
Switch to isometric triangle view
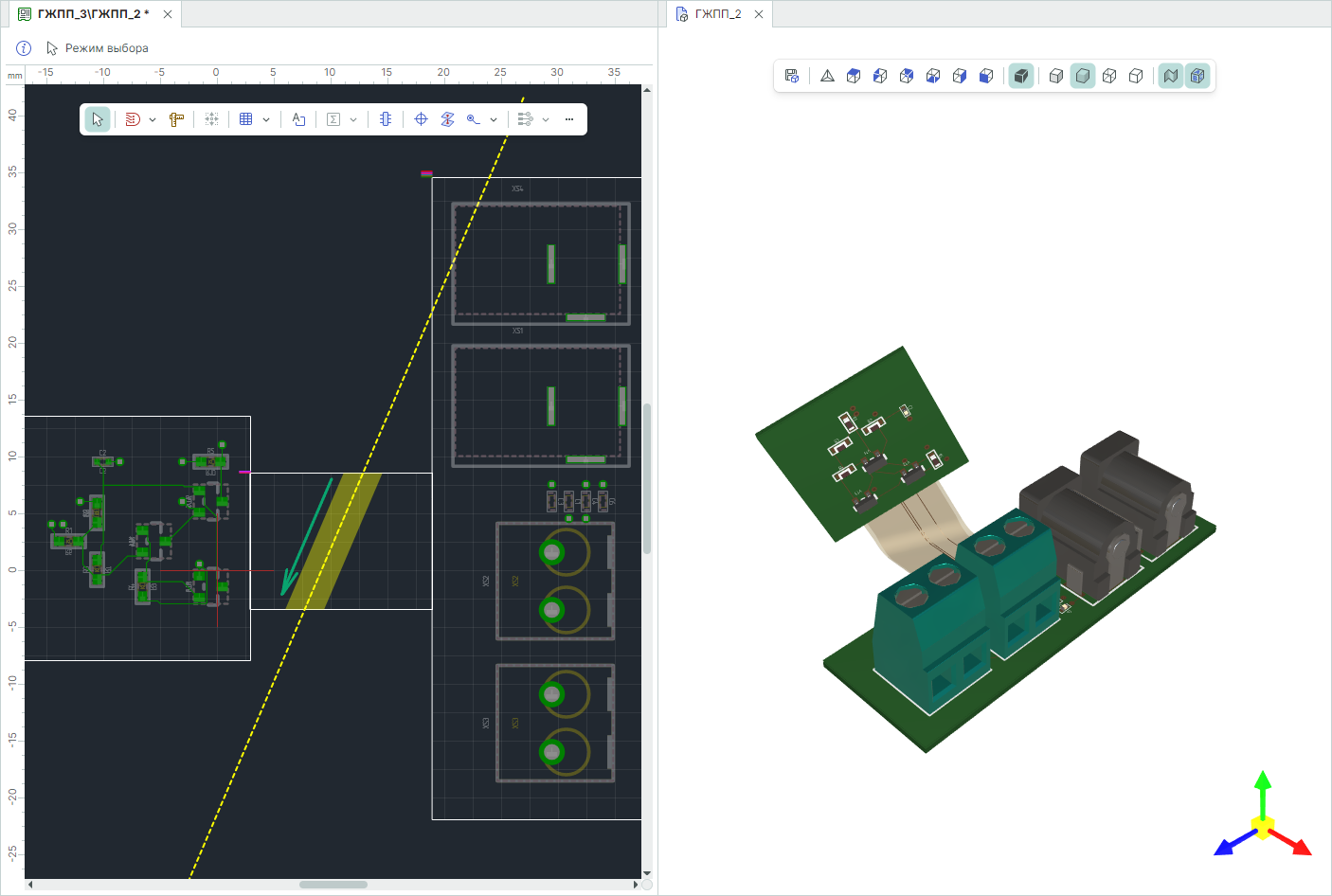coord(827,76)
